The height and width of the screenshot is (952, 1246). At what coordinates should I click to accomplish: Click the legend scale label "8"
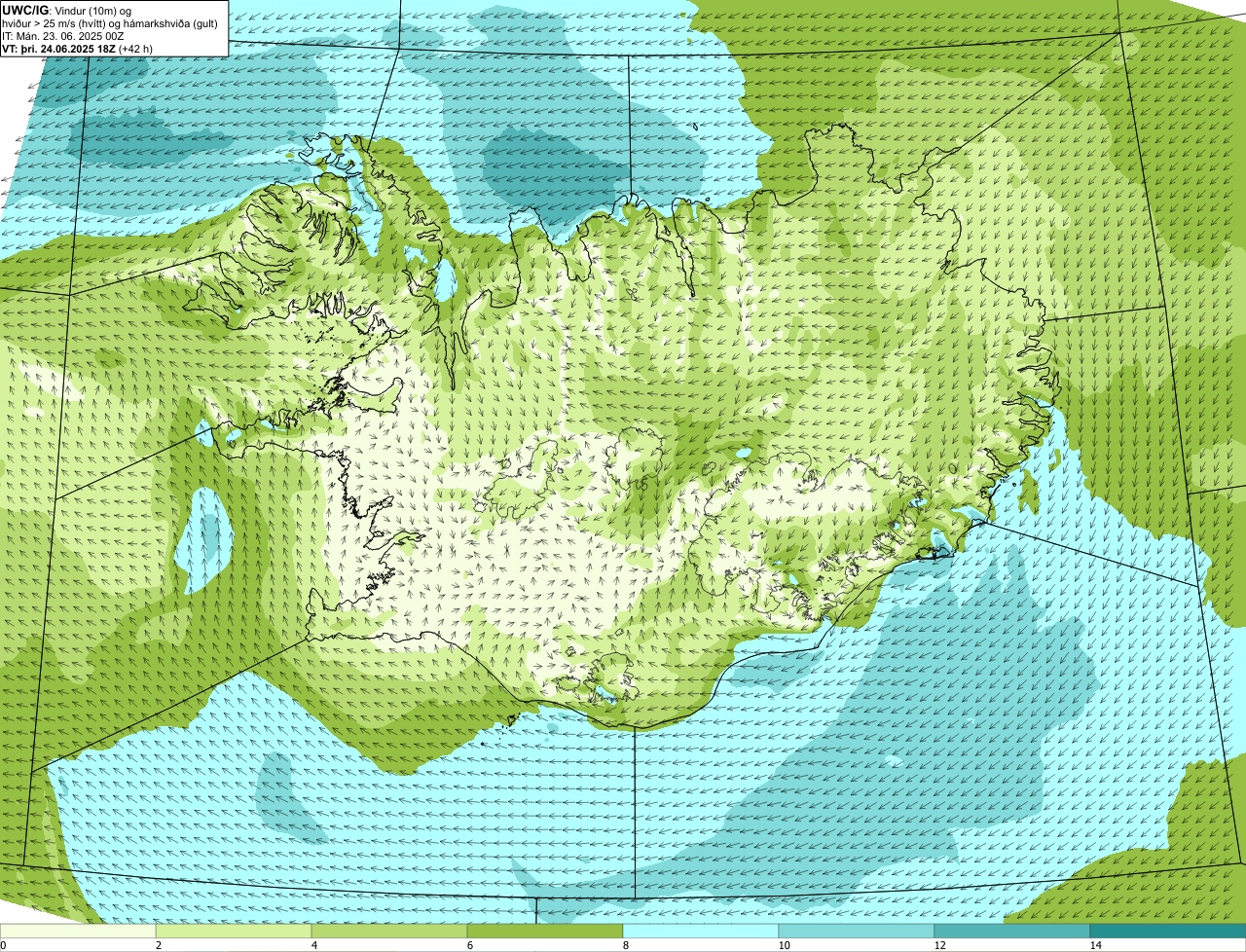pos(625,945)
